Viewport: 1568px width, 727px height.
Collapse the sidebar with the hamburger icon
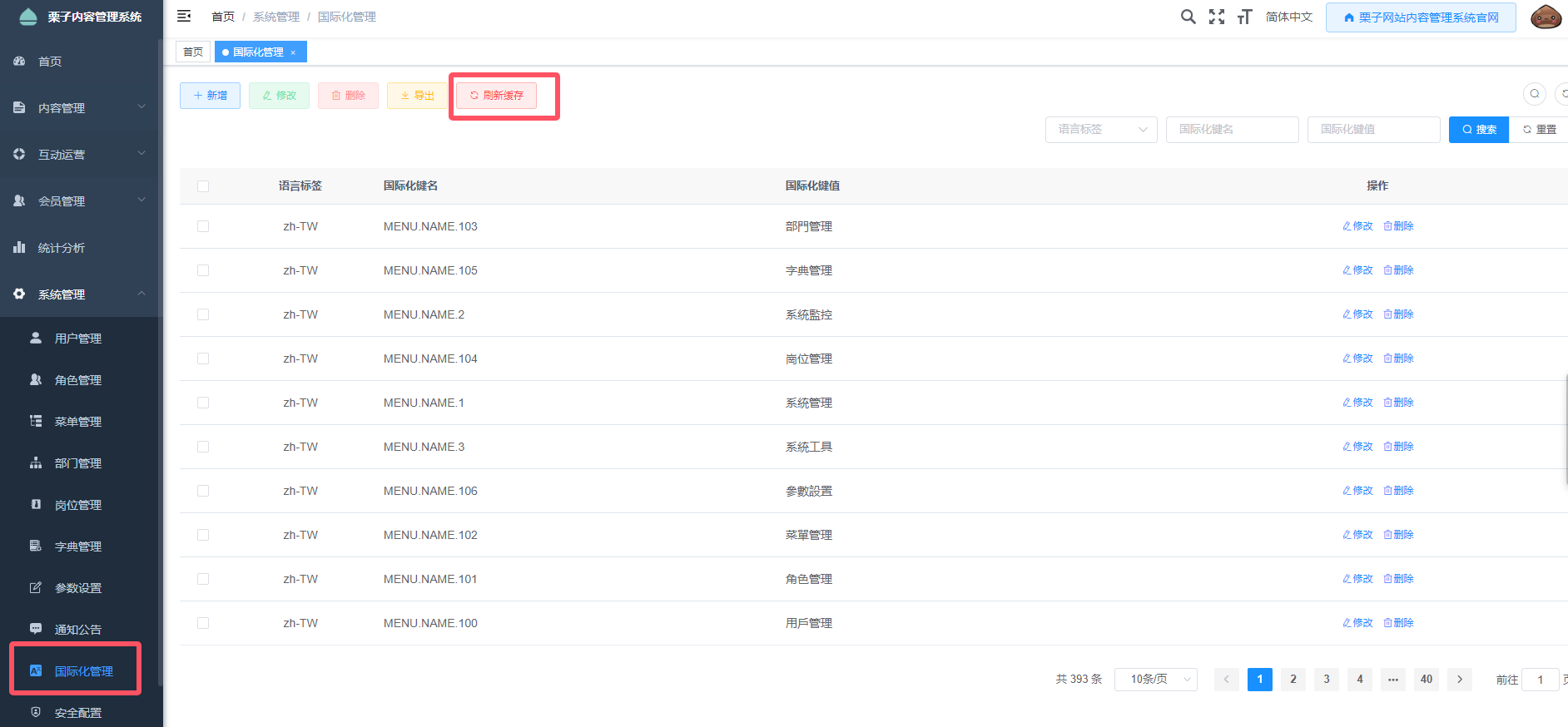pyautogui.click(x=184, y=17)
